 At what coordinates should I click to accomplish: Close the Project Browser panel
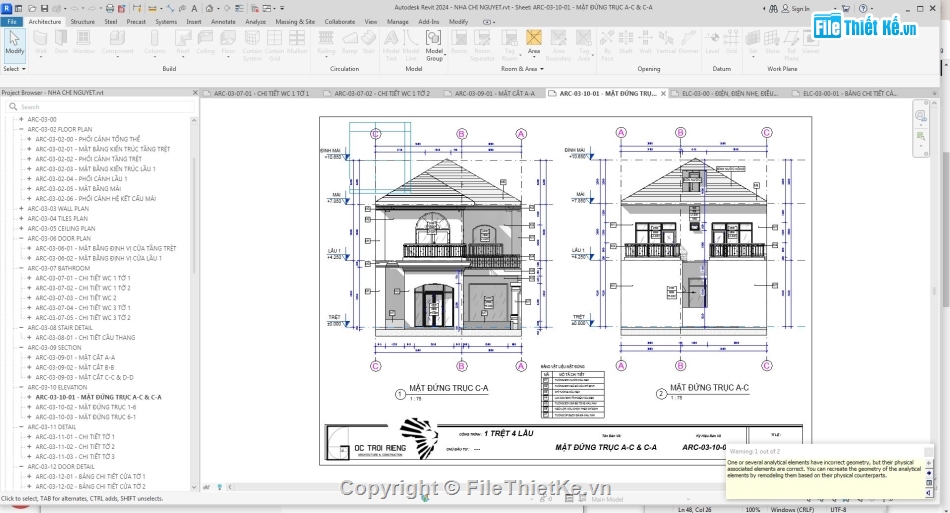pyautogui.click(x=195, y=93)
